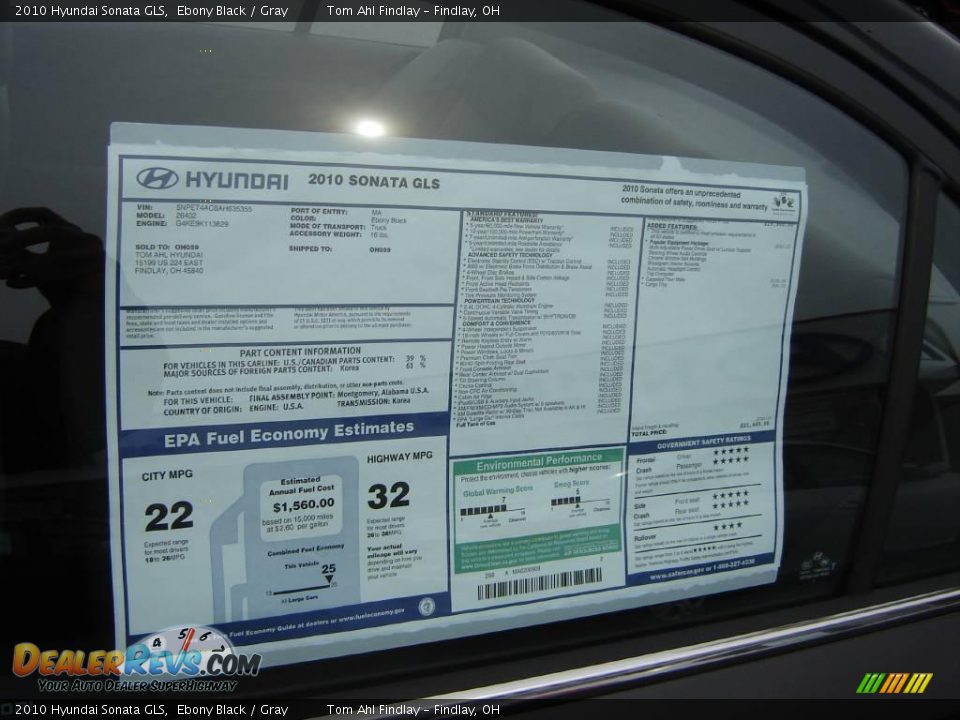The width and height of the screenshot is (960, 720).
Task: Click 'ENGINE: U.S.A' country of origin text
Action: click(x=276, y=407)
